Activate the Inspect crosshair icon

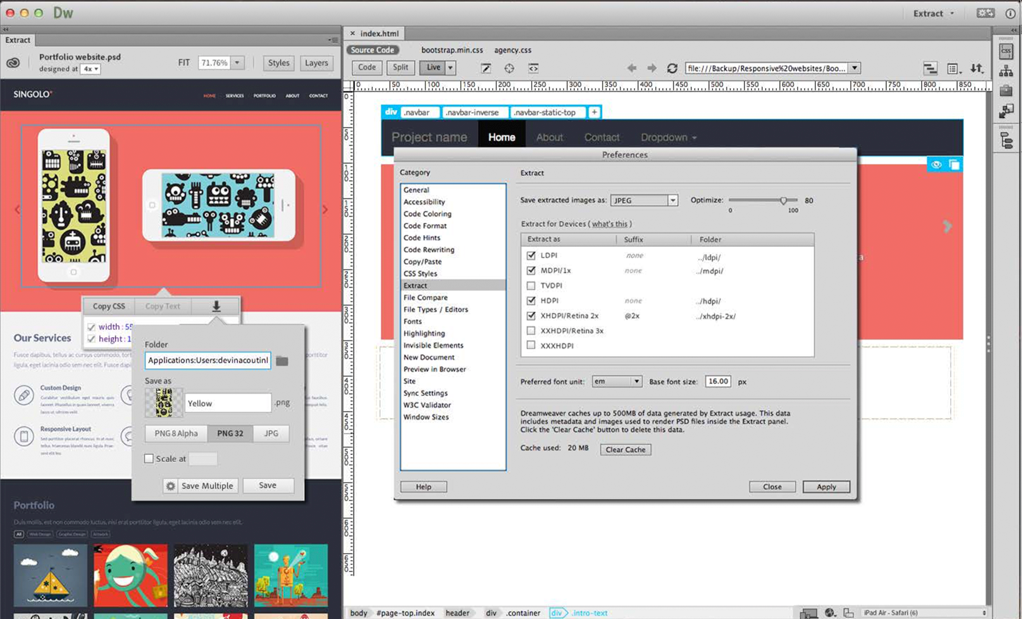click(509, 68)
